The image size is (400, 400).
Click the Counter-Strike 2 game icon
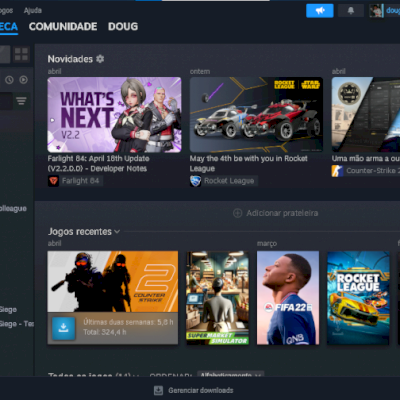(x=337, y=171)
